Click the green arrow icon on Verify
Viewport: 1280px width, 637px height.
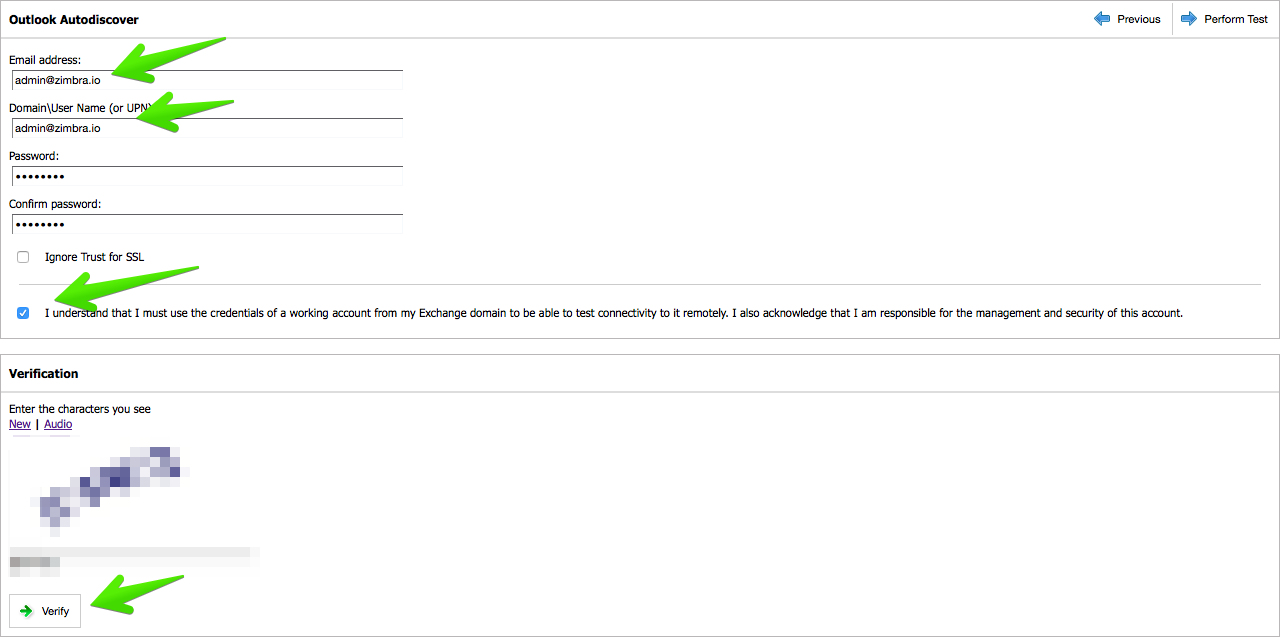[x=27, y=611]
